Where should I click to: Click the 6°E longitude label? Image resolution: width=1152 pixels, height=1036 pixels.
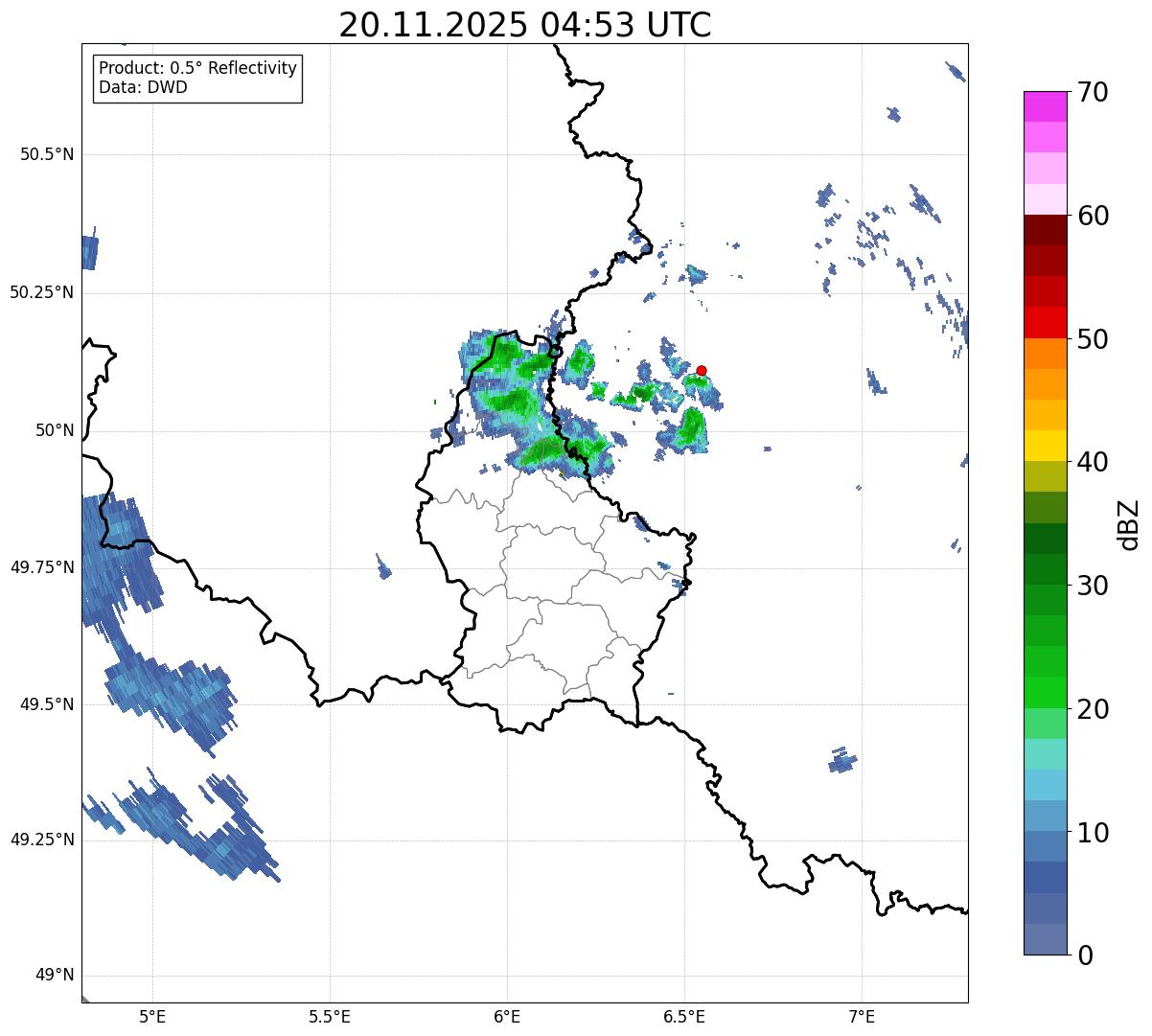click(507, 1016)
